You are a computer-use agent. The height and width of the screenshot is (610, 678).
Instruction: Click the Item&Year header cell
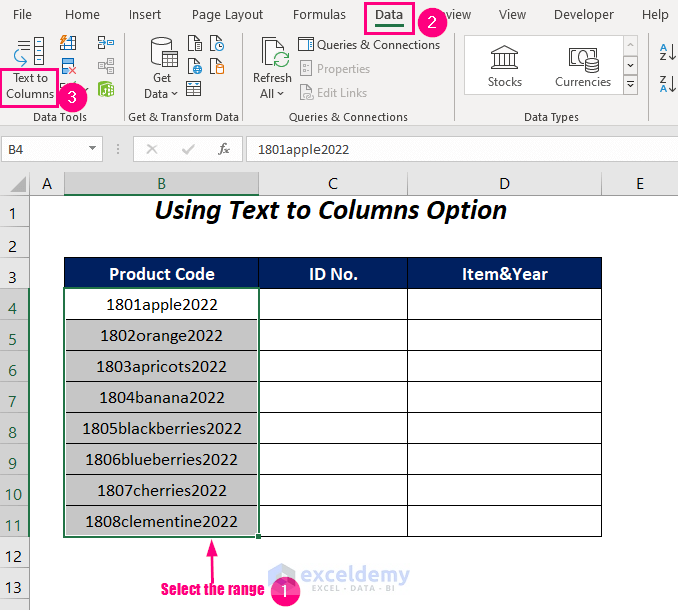[x=504, y=274]
